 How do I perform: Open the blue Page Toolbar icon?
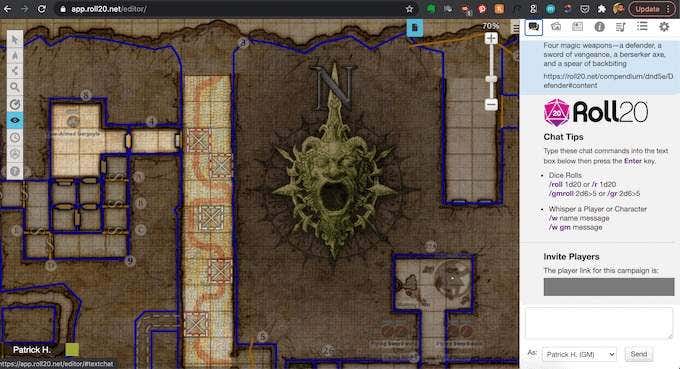tap(414, 28)
